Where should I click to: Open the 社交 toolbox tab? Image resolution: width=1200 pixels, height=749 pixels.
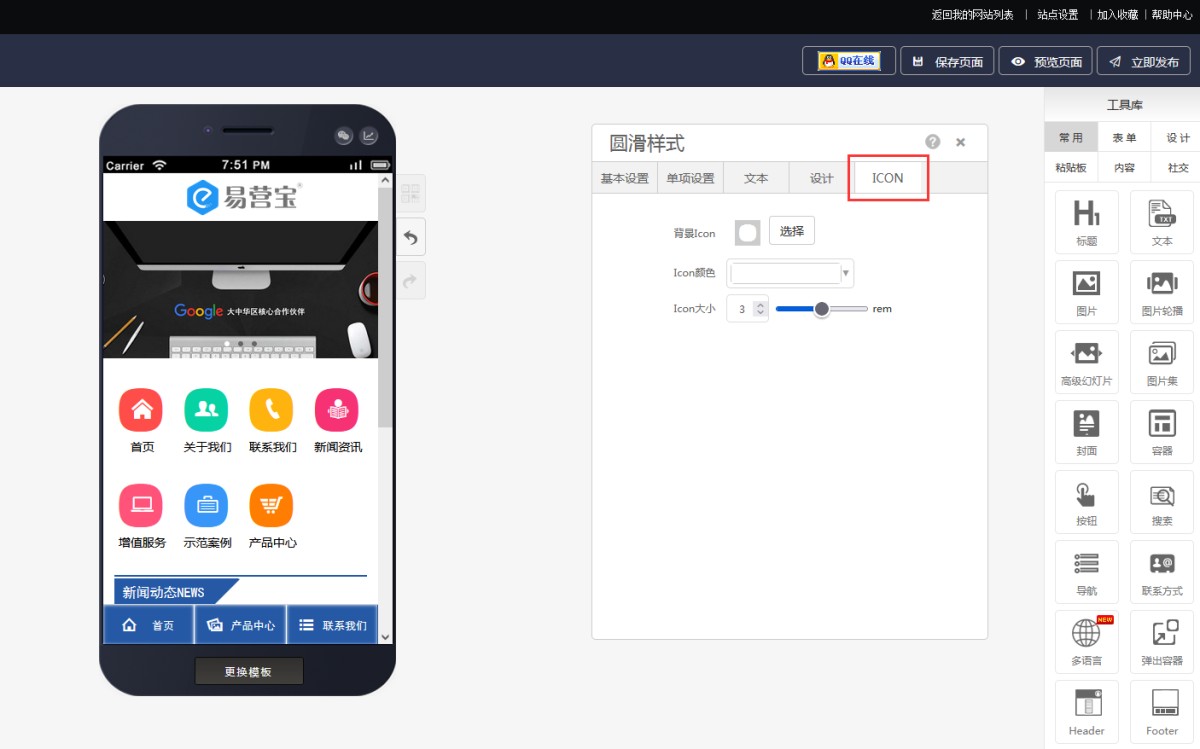coord(1178,167)
